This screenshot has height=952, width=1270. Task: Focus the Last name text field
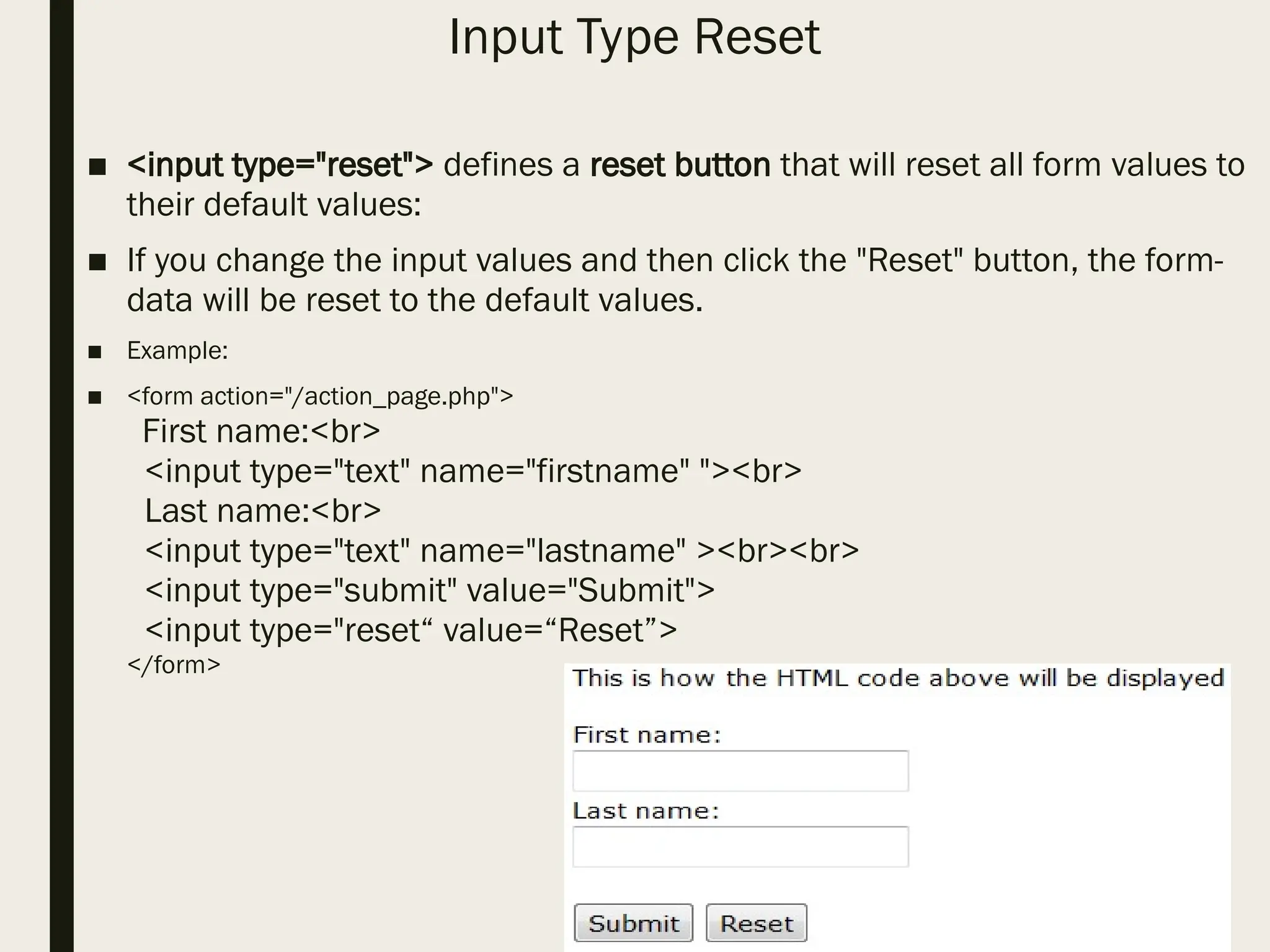click(x=740, y=847)
